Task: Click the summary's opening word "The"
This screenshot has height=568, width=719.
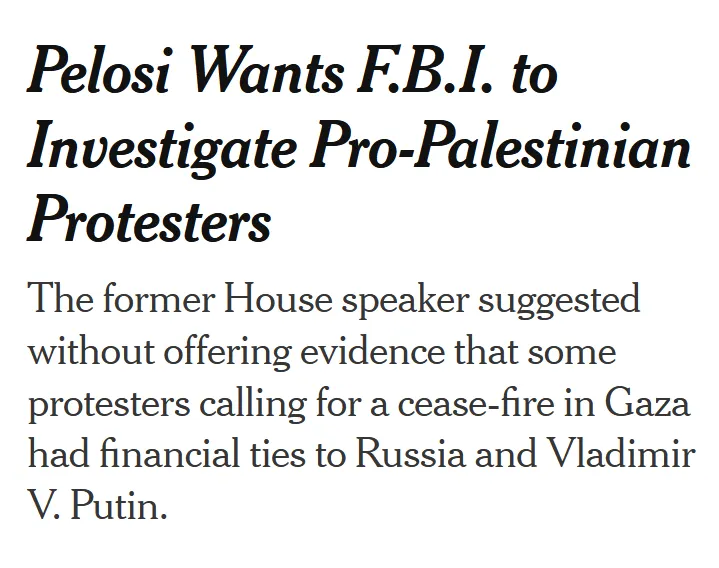Action: click(57, 300)
